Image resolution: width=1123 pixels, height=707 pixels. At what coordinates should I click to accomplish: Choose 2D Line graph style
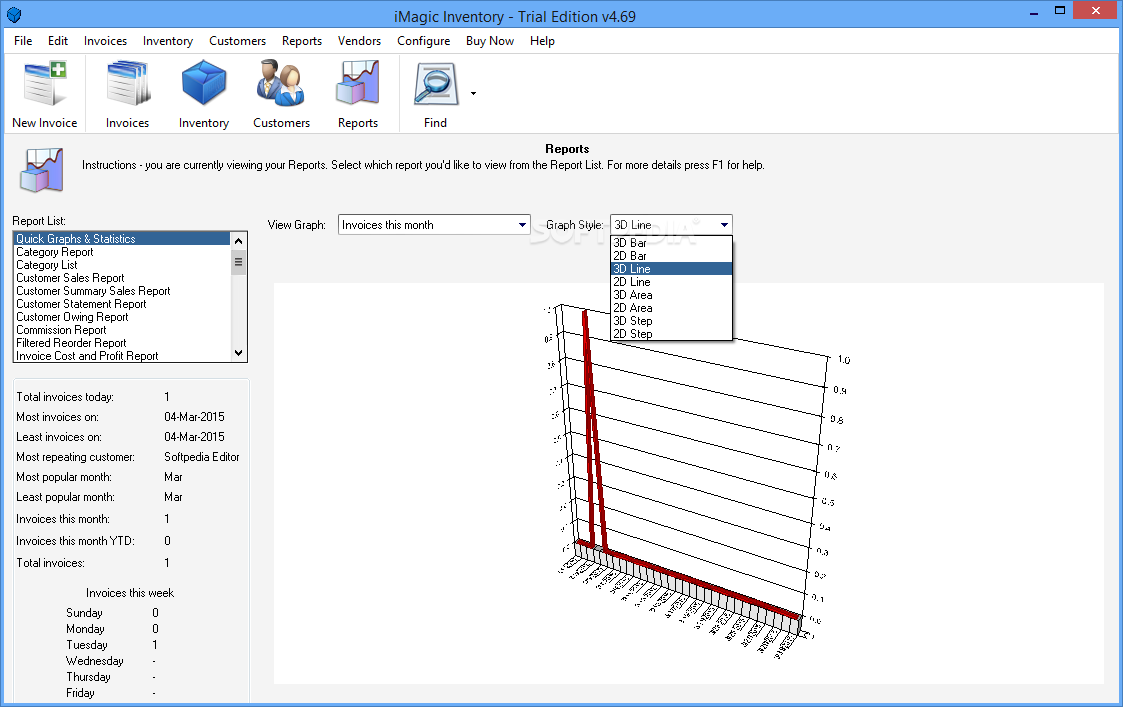[x=671, y=282]
